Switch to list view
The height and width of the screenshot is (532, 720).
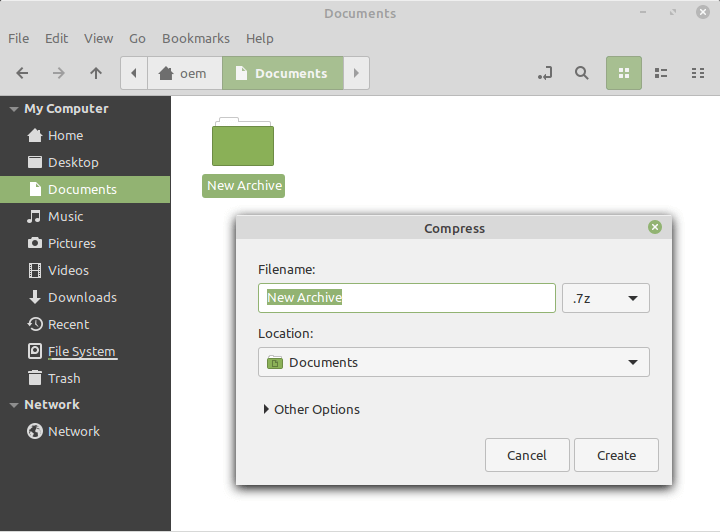661,73
